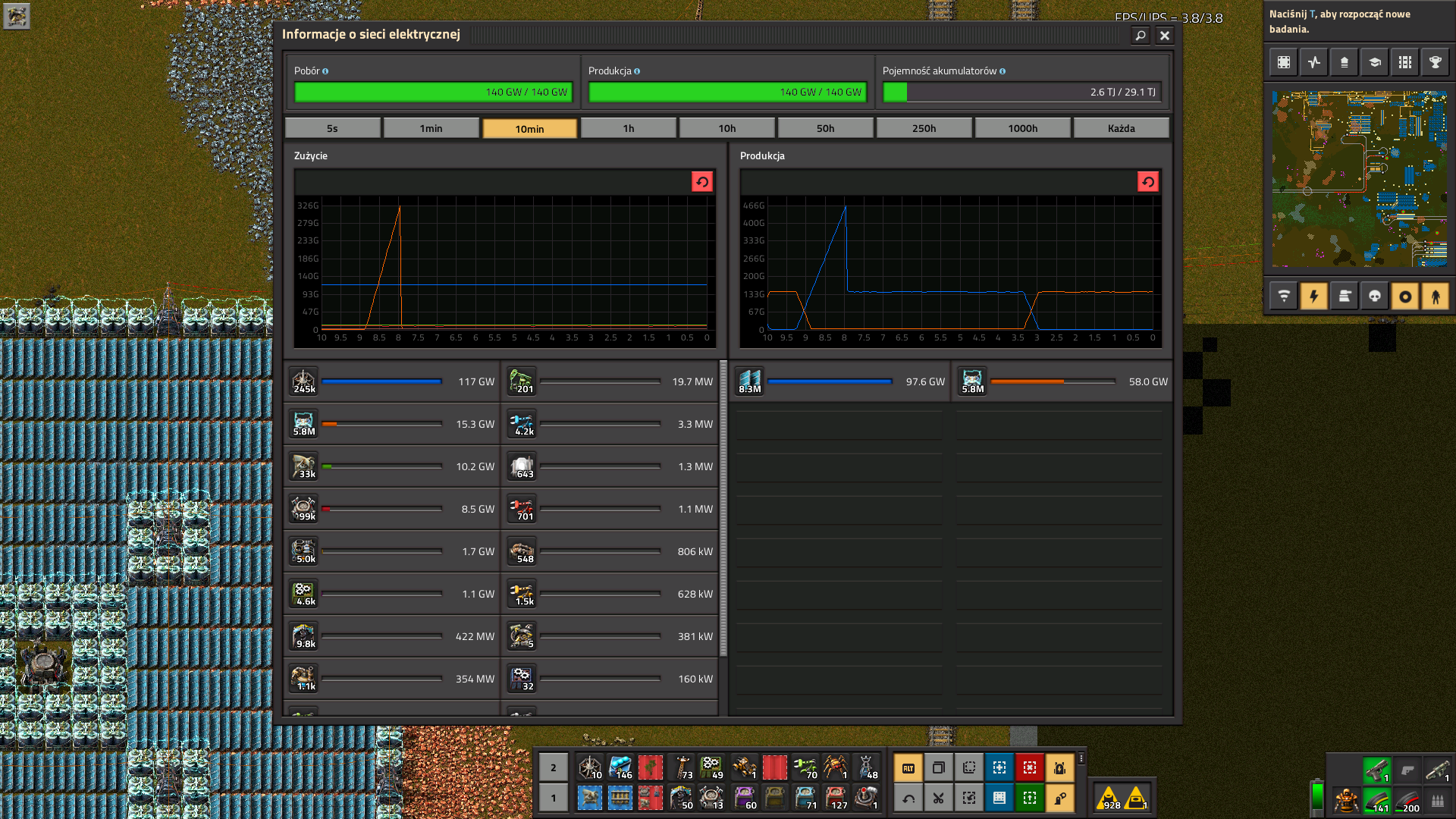This screenshot has height=819, width=1456.
Task: Click the undo arrow shortcut
Action: 908,798
